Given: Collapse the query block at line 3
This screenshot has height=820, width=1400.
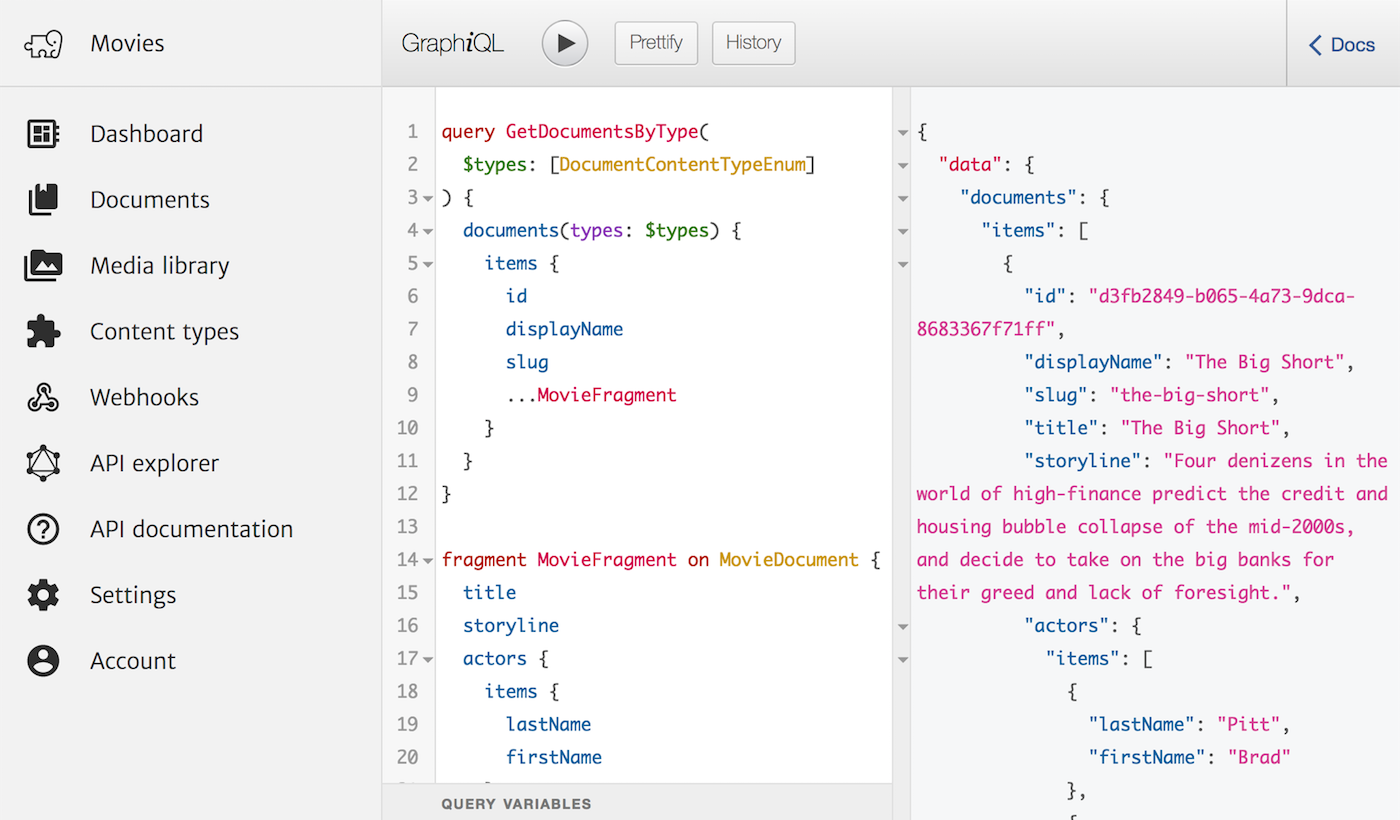Looking at the screenshot, I should 428,198.
